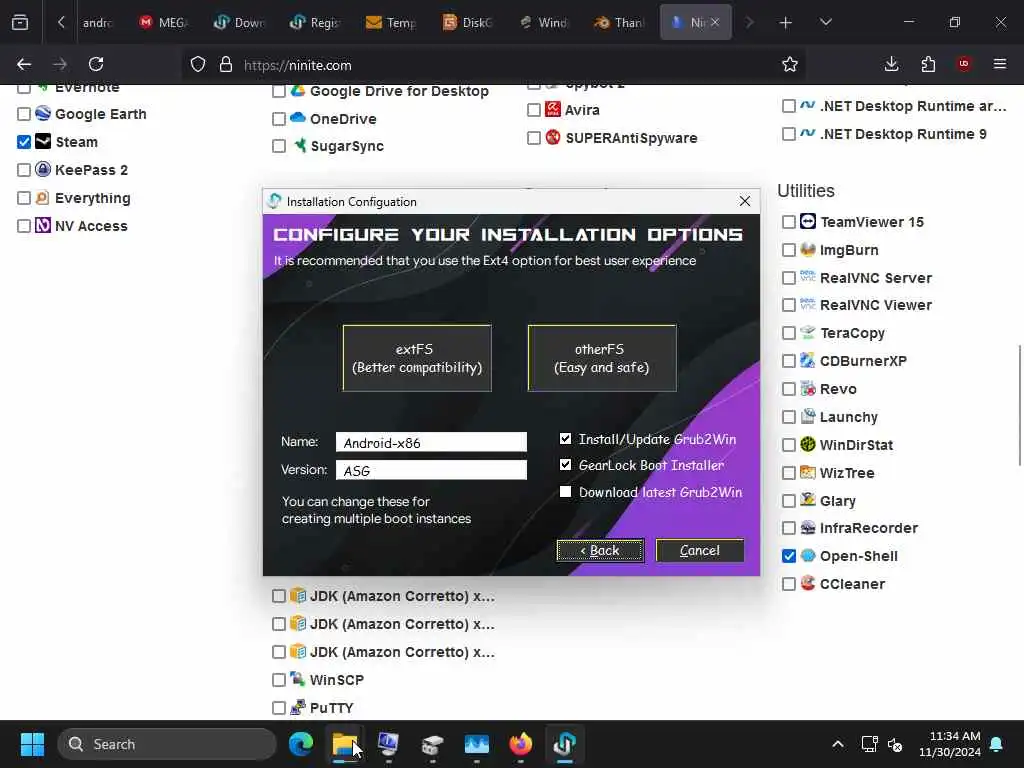The height and width of the screenshot is (768, 1024).
Task: Close the Installation Configuation dialog
Action: (x=744, y=201)
